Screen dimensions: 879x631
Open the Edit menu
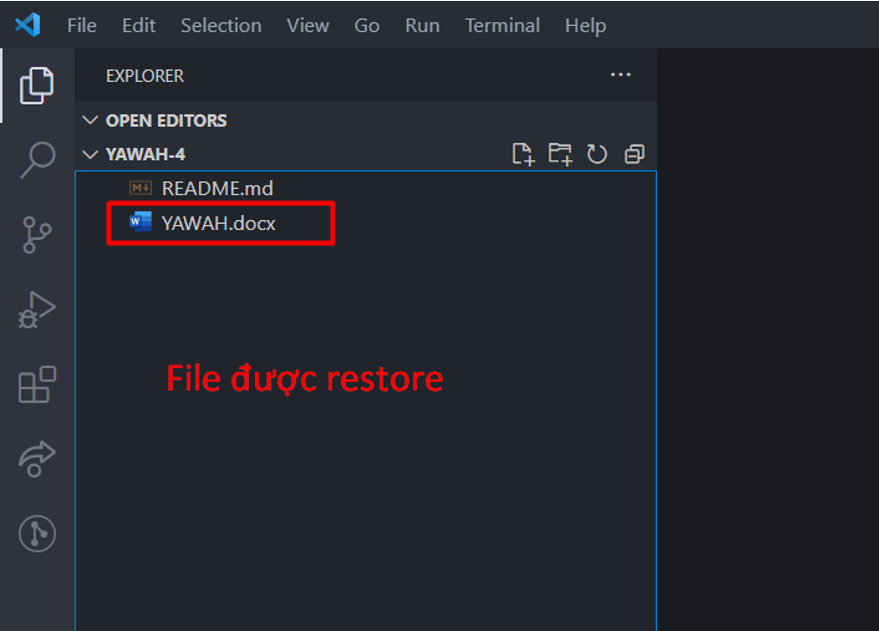(x=138, y=25)
